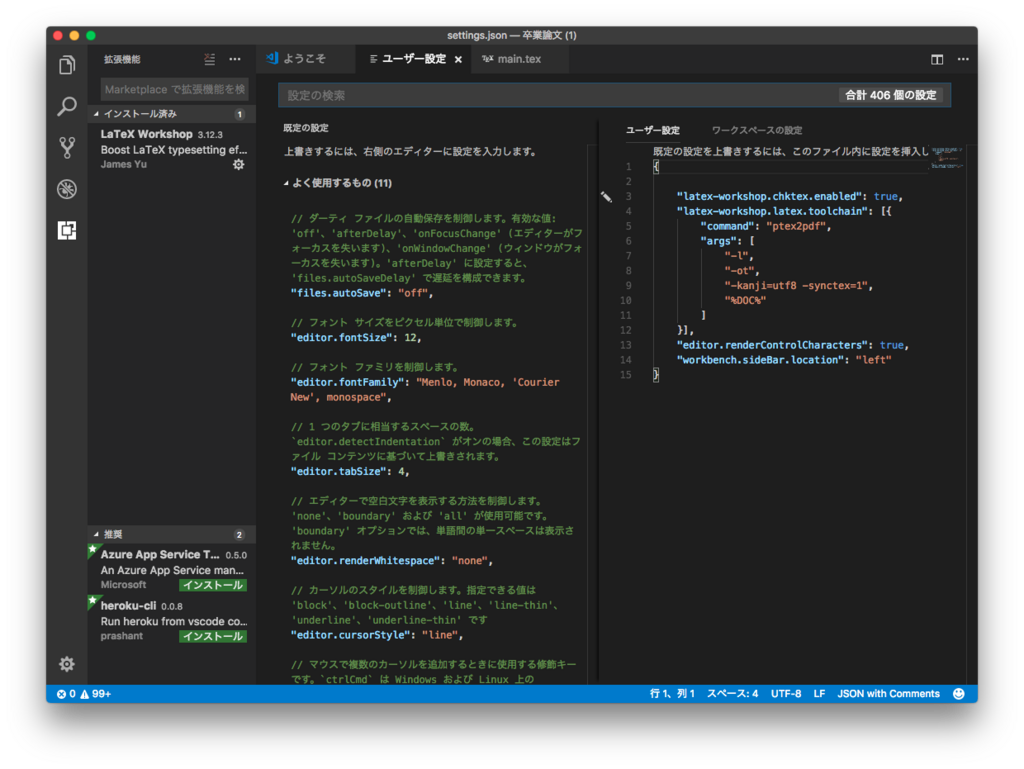The width and height of the screenshot is (1024, 769).
Task: Open LaTeX Workshop extension gear menu
Action: (239, 165)
